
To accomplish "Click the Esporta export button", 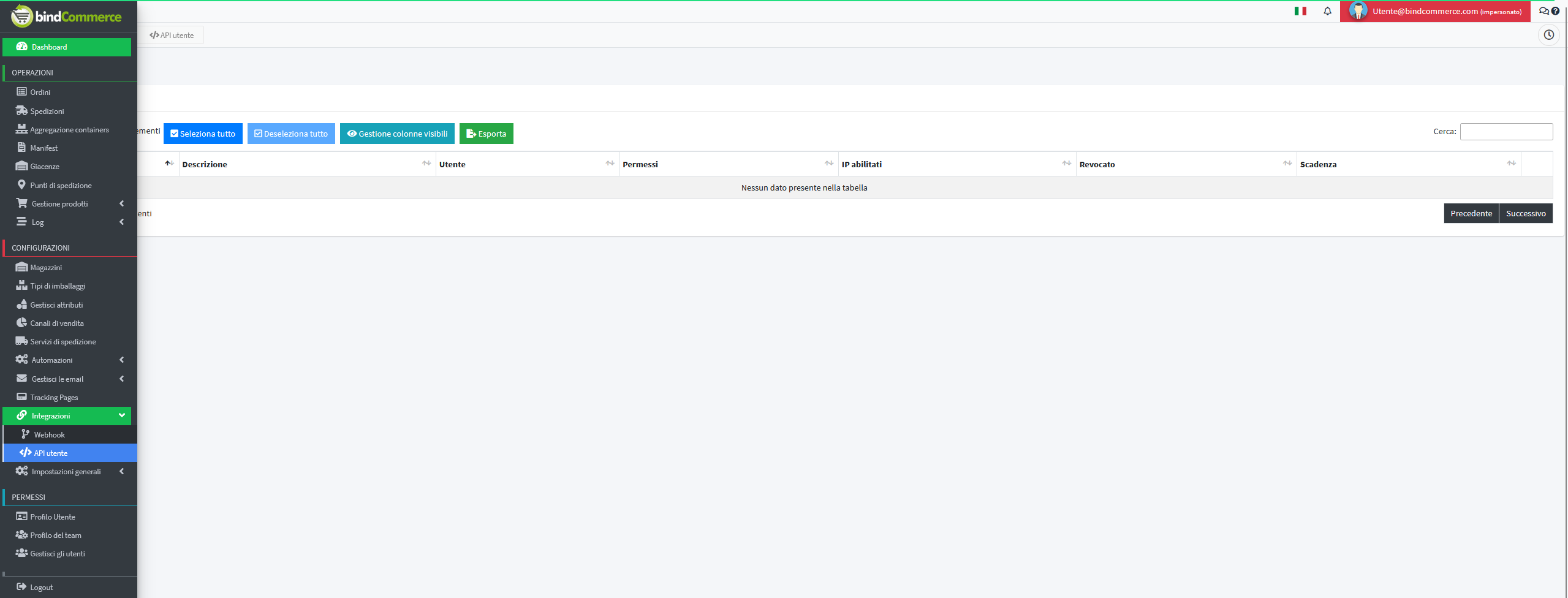I will coord(486,134).
